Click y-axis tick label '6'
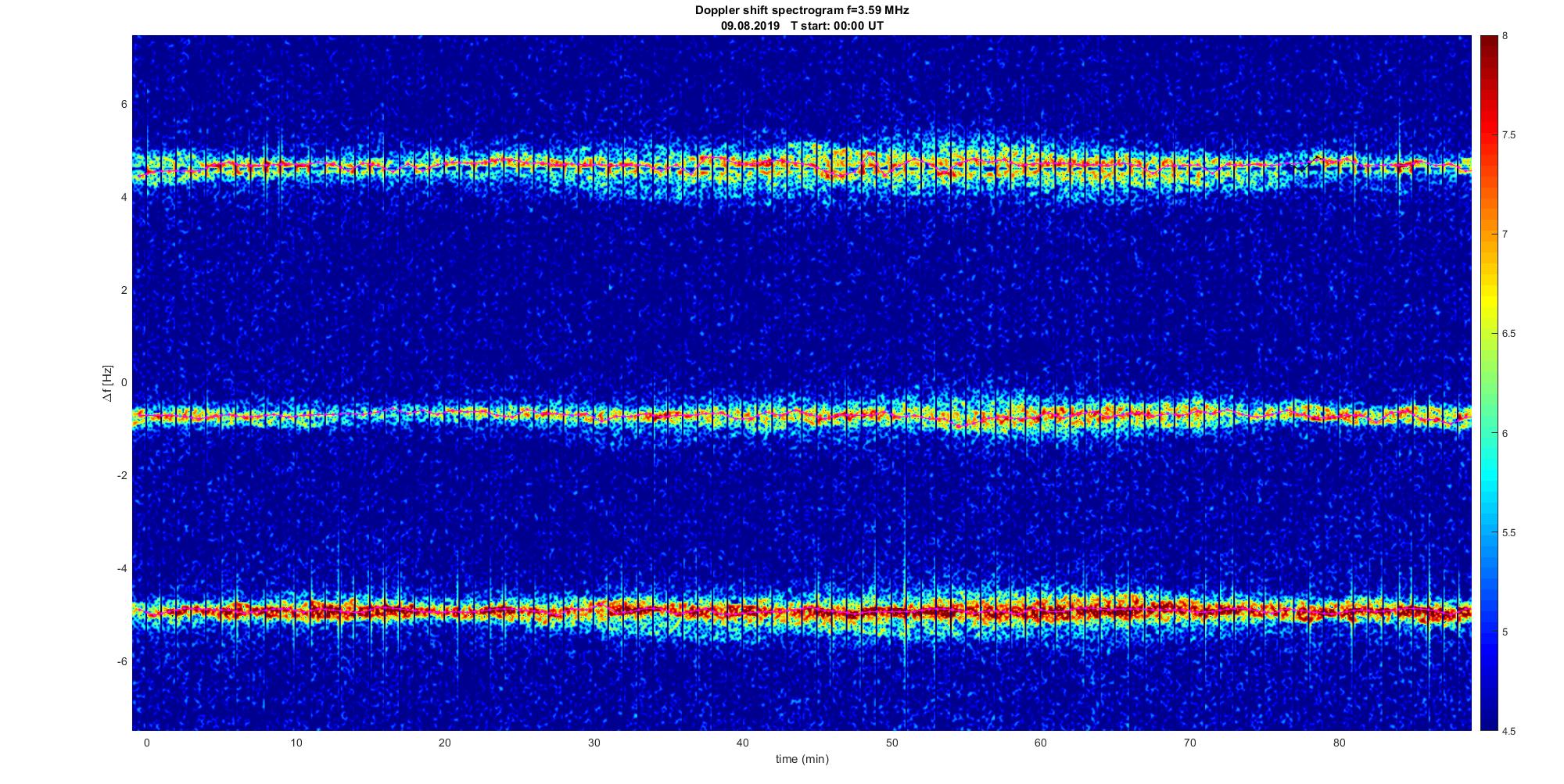 124,105
